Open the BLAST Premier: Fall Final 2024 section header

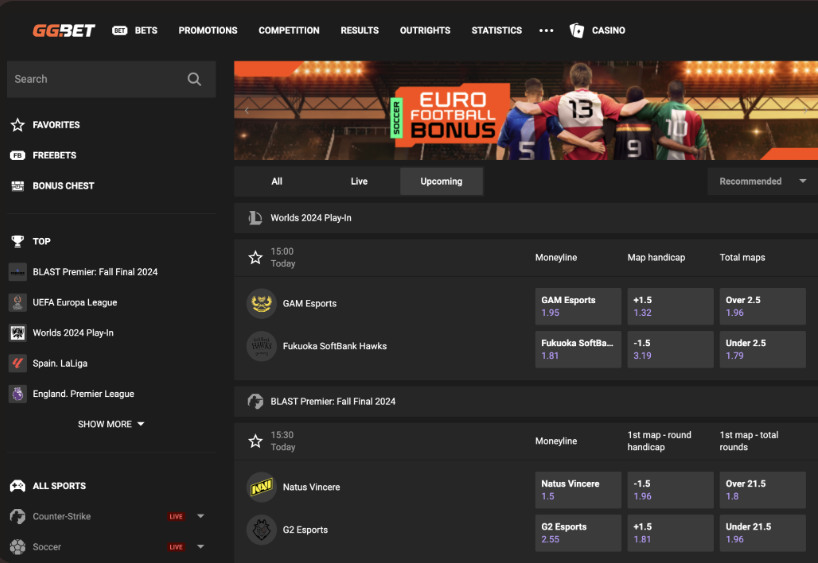526,401
